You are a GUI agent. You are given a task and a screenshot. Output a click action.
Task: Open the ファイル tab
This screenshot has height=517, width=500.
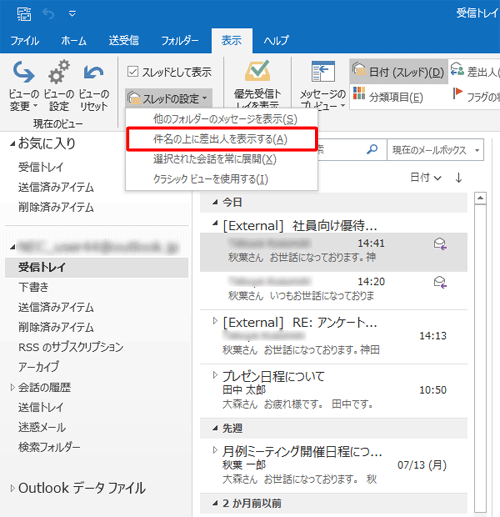25,41
